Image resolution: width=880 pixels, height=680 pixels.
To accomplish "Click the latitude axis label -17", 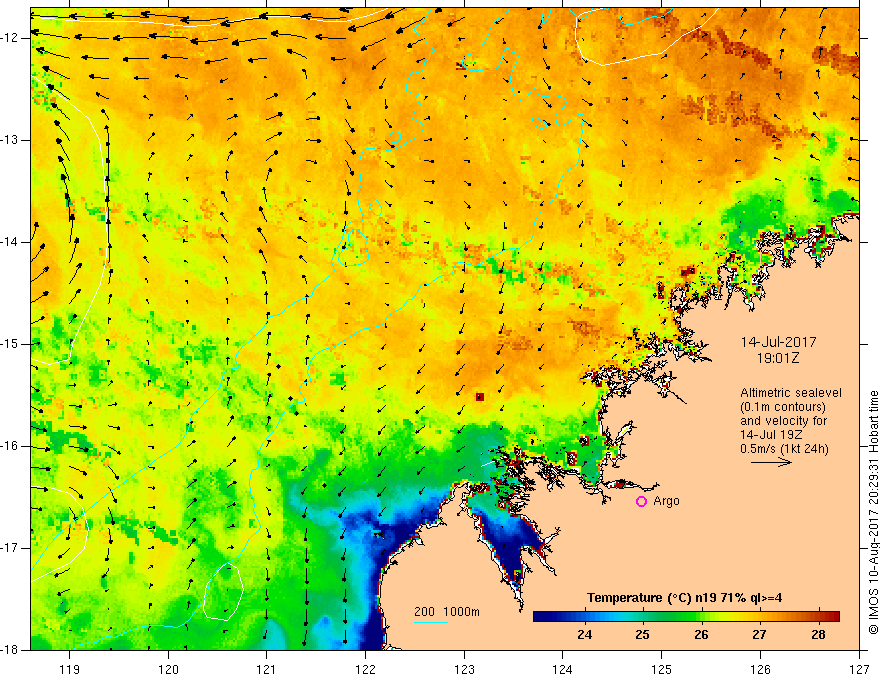I will coord(11,548).
